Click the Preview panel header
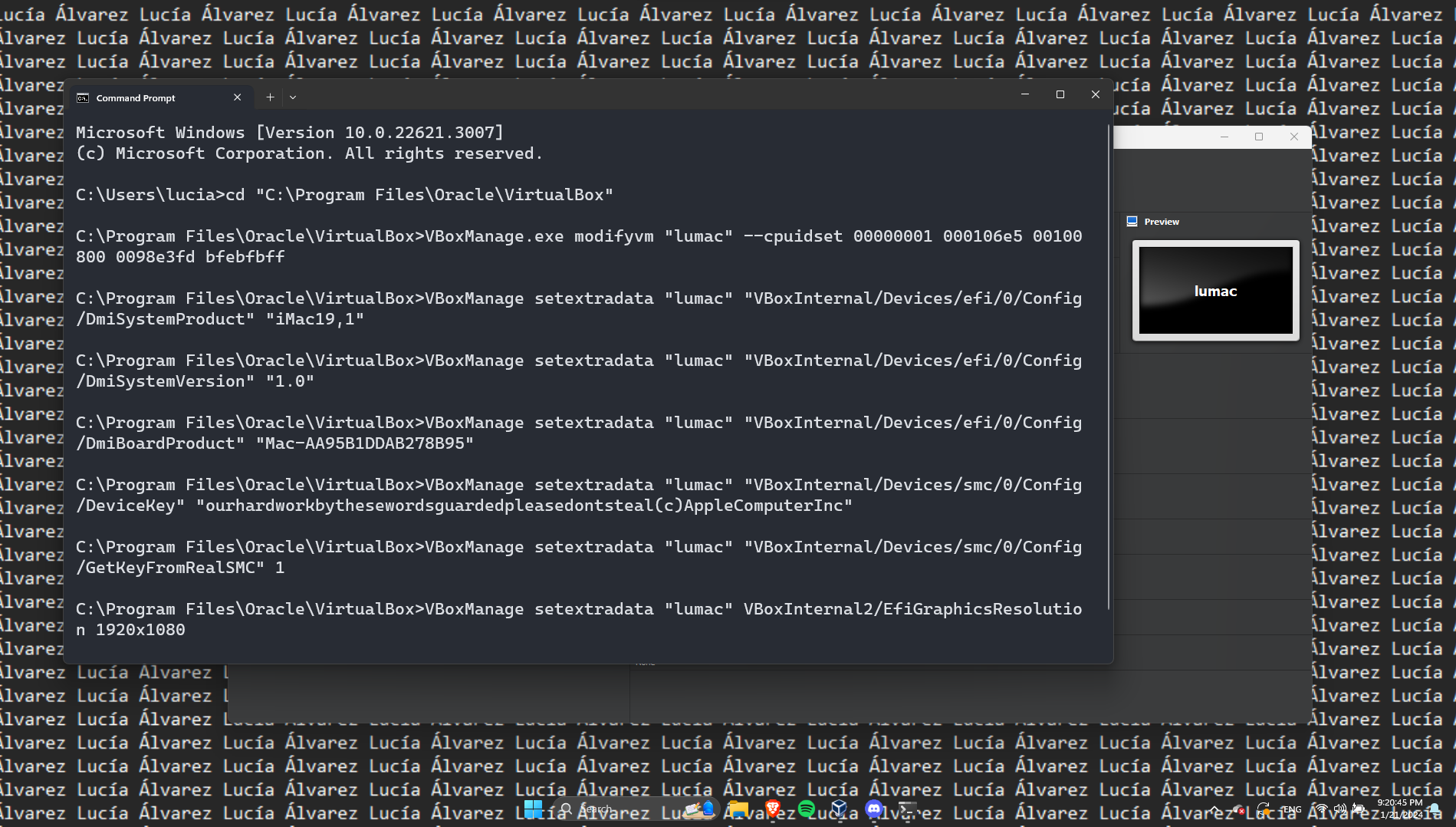This screenshot has height=827, width=1456. tap(1162, 222)
